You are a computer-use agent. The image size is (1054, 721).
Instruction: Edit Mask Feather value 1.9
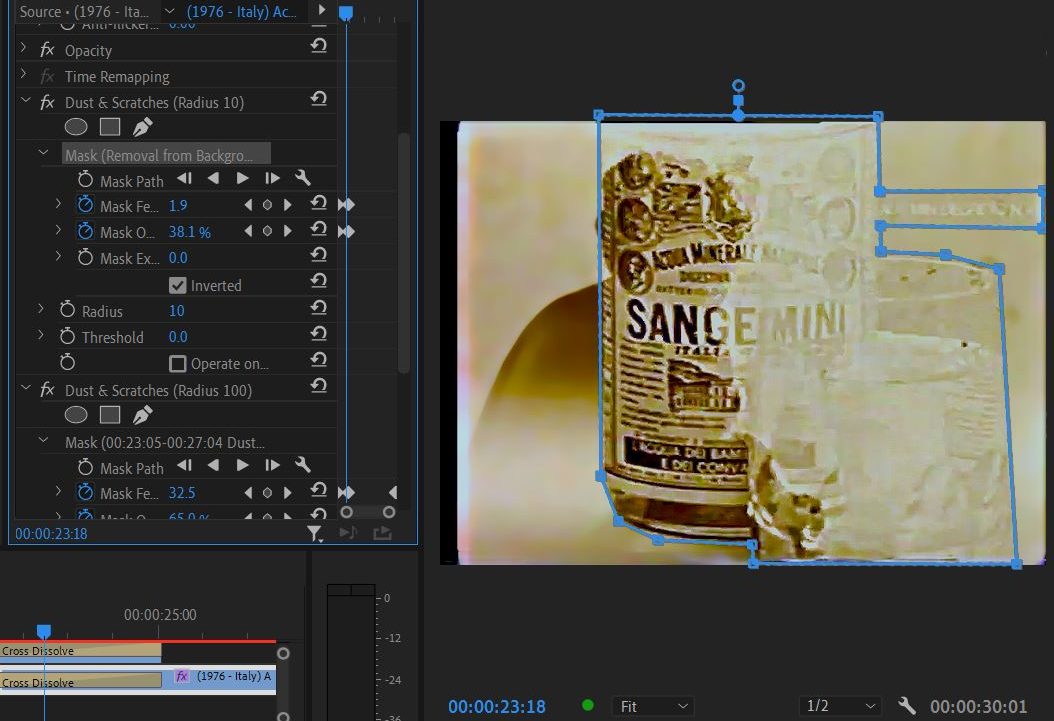pyautogui.click(x=178, y=206)
